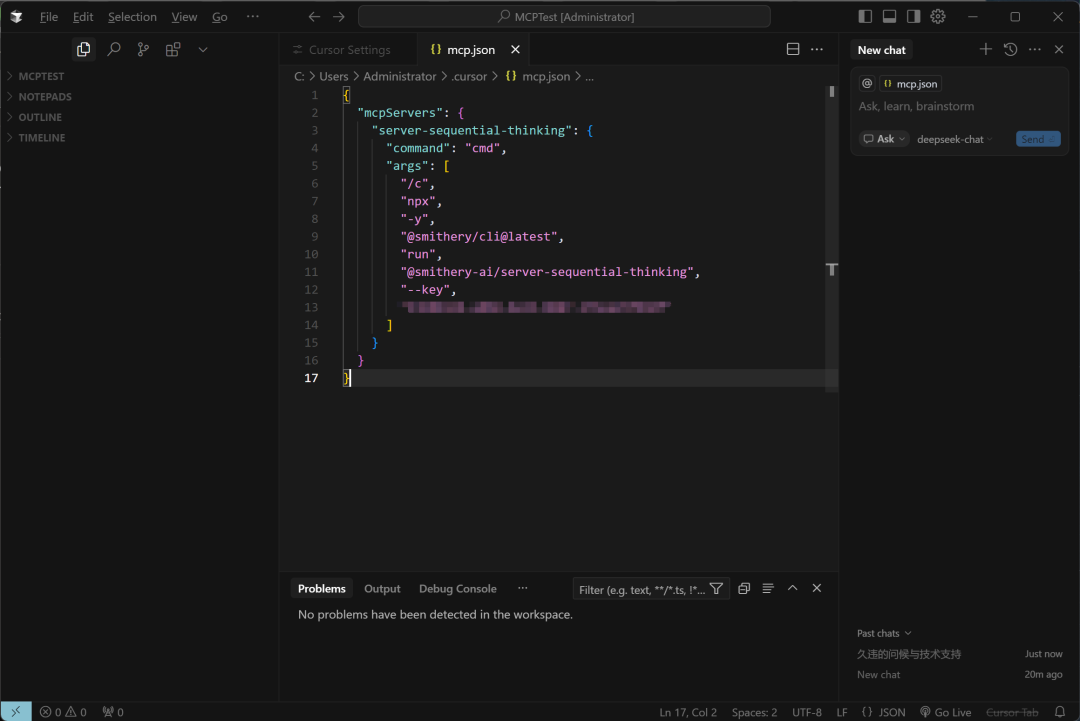
Task: Click split editor layout icon
Action: (x=793, y=49)
